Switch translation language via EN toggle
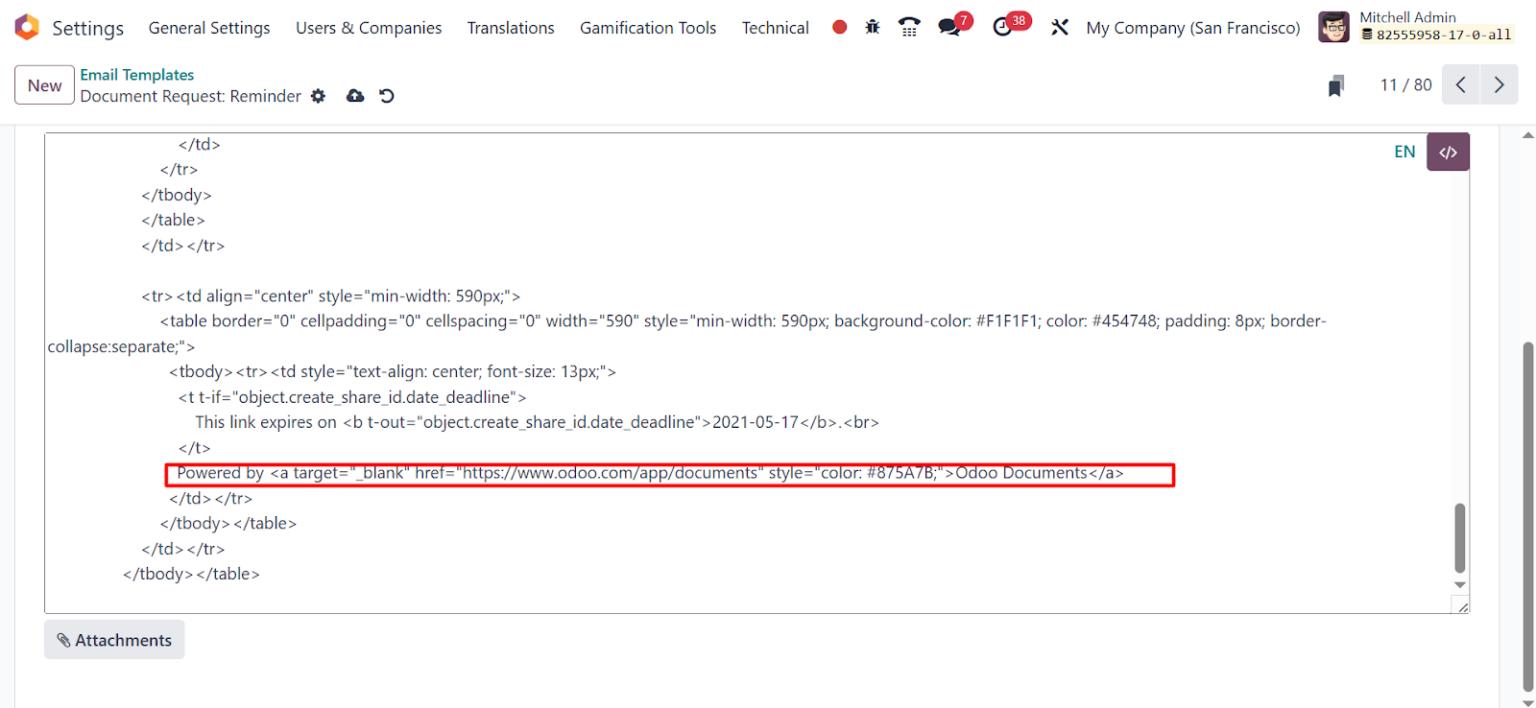Viewport: 1536px width, 708px height. (x=1404, y=151)
